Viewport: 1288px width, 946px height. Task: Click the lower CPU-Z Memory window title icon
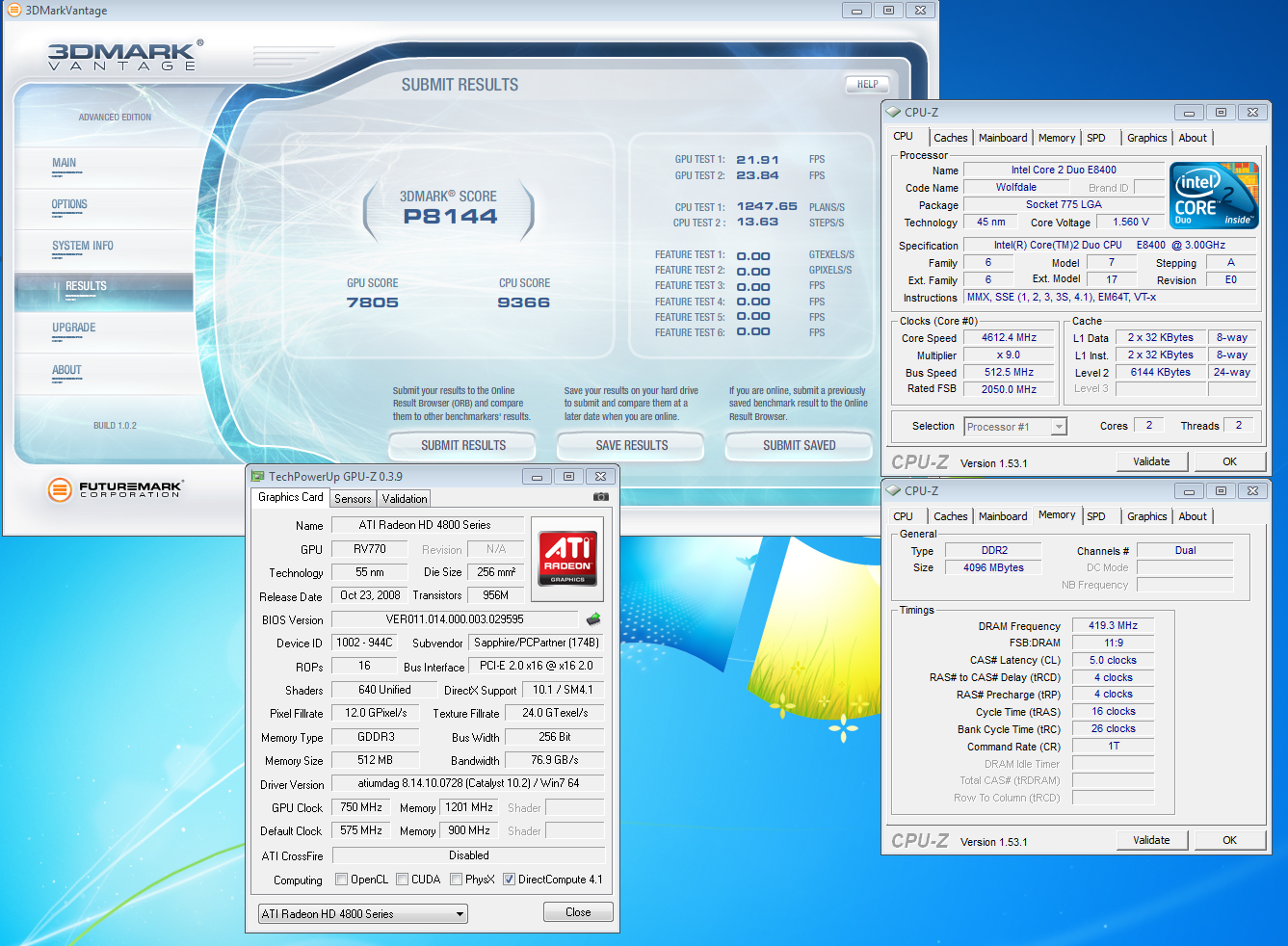click(x=894, y=490)
